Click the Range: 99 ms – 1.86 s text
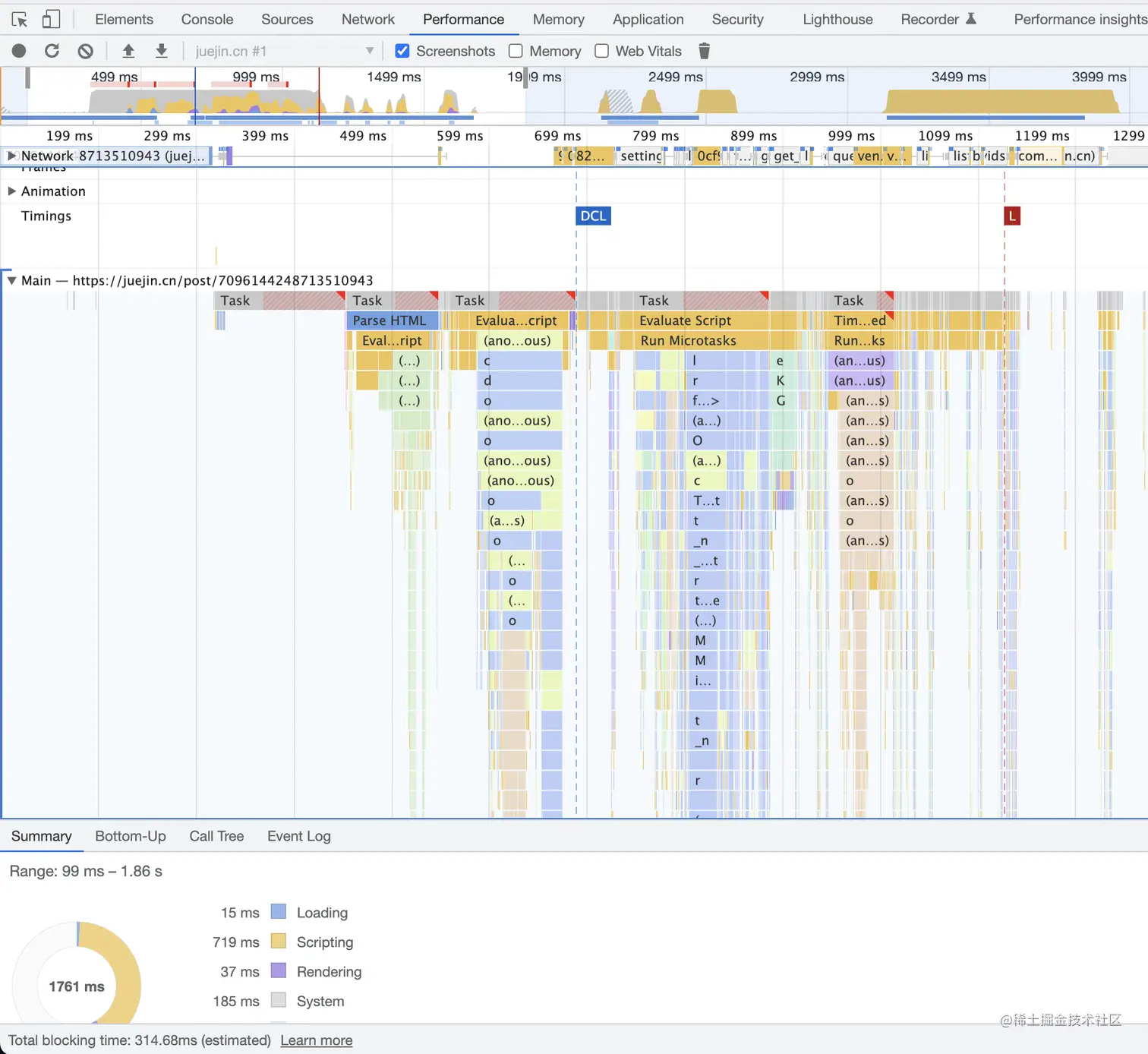The width and height of the screenshot is (1148, 1054). (x=86, y=871)
